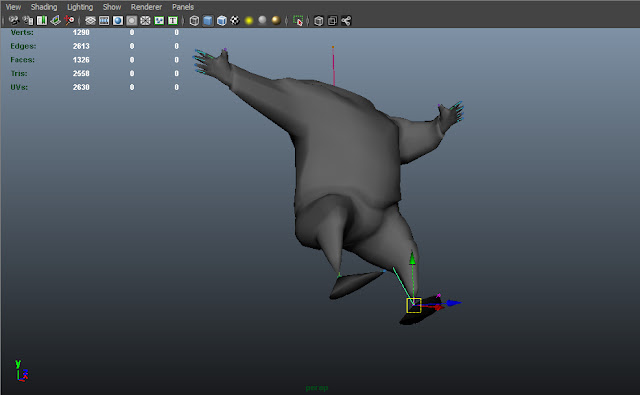This screenshot has height=395, width=640.
Task: Toggle the X-Ray display icon
Action: click(x=319, y=20)
